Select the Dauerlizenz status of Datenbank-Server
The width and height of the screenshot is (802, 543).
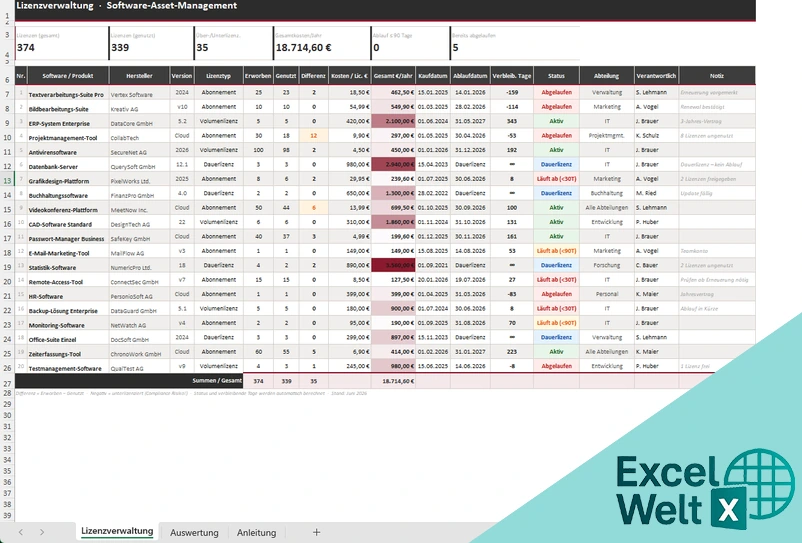[x=556, y=165]
